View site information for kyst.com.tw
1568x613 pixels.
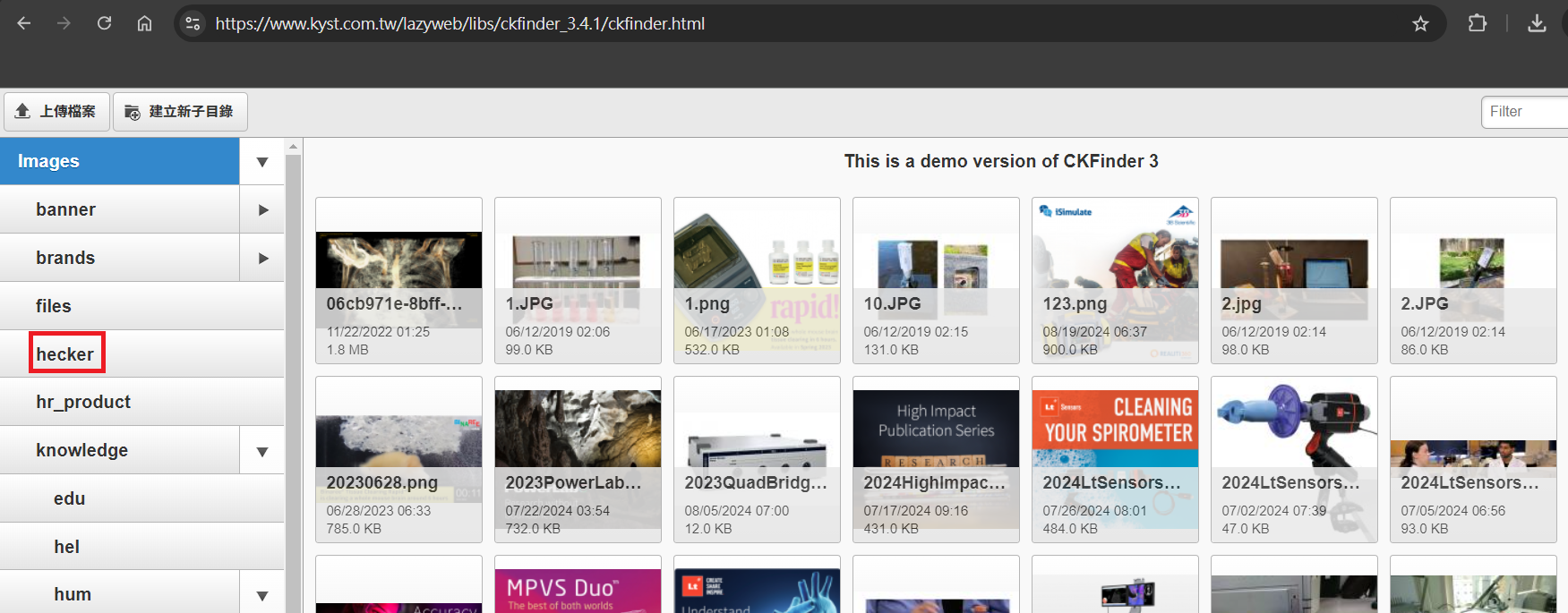tap(193, 23)
